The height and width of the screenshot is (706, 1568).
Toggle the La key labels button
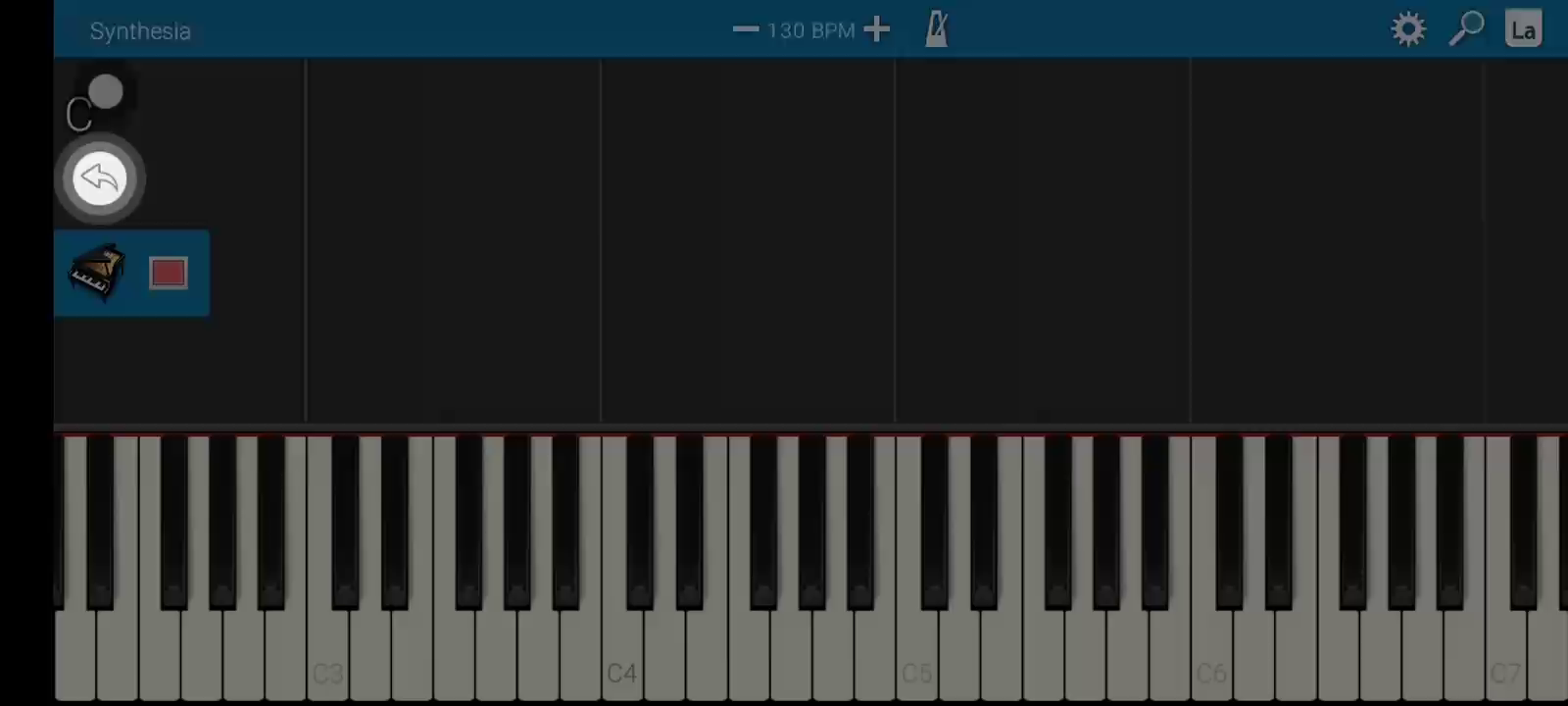pos(1523,29)
